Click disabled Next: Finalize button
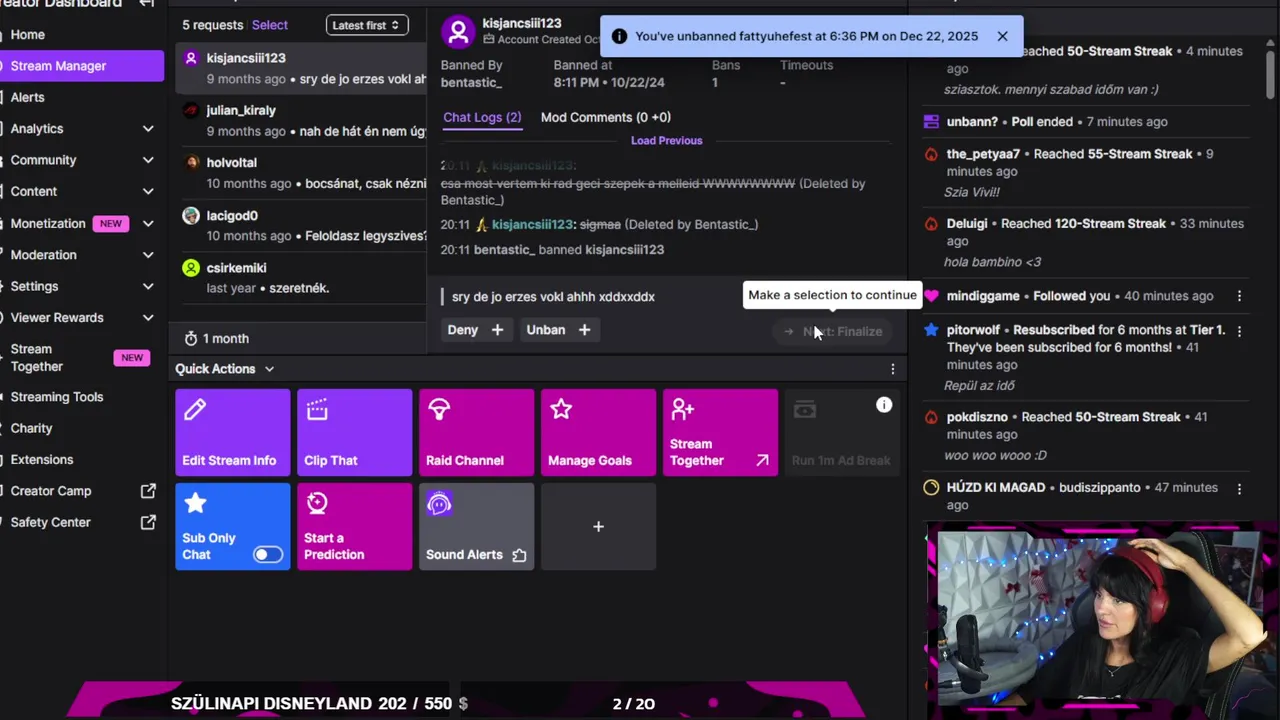Screen dimensions: 1280x720 [x=833, y=331]
